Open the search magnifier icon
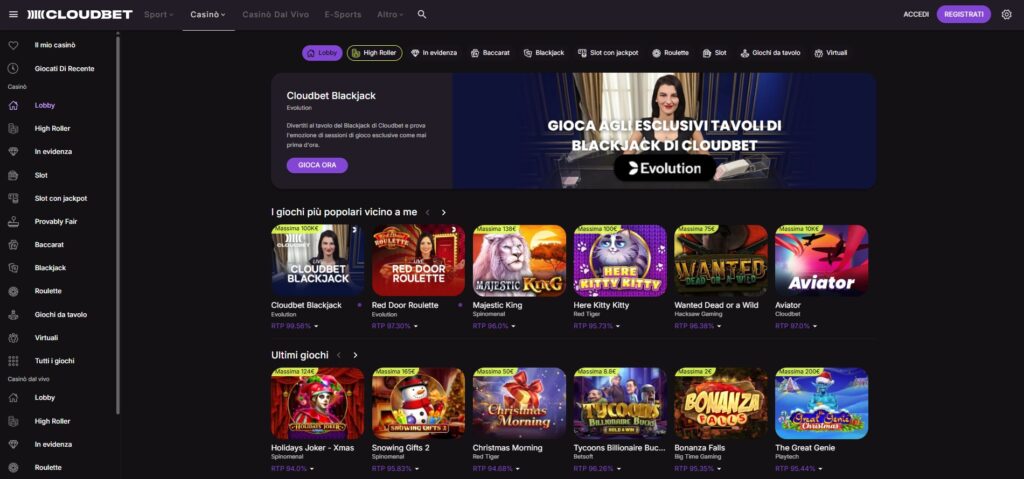The width and height of the screenshot is (1024, 479). pyautogui.click(x=422, y=14)
